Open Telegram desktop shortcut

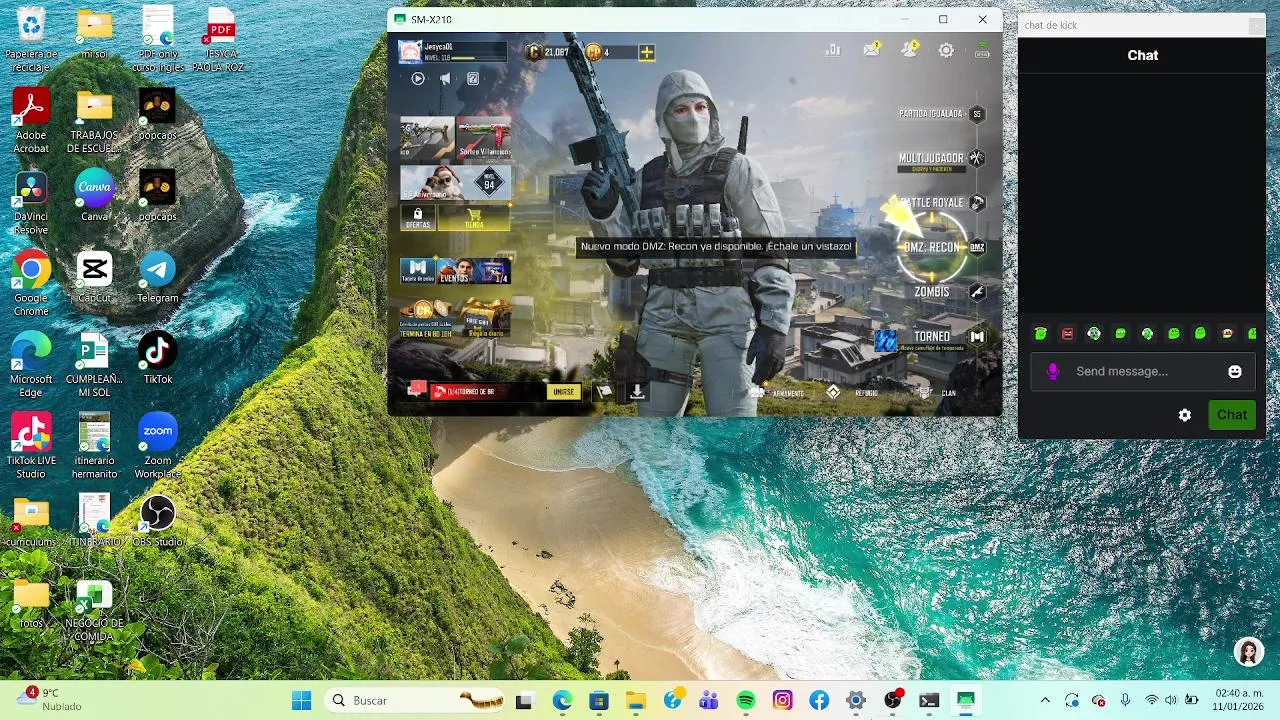[x=158, y=277]
